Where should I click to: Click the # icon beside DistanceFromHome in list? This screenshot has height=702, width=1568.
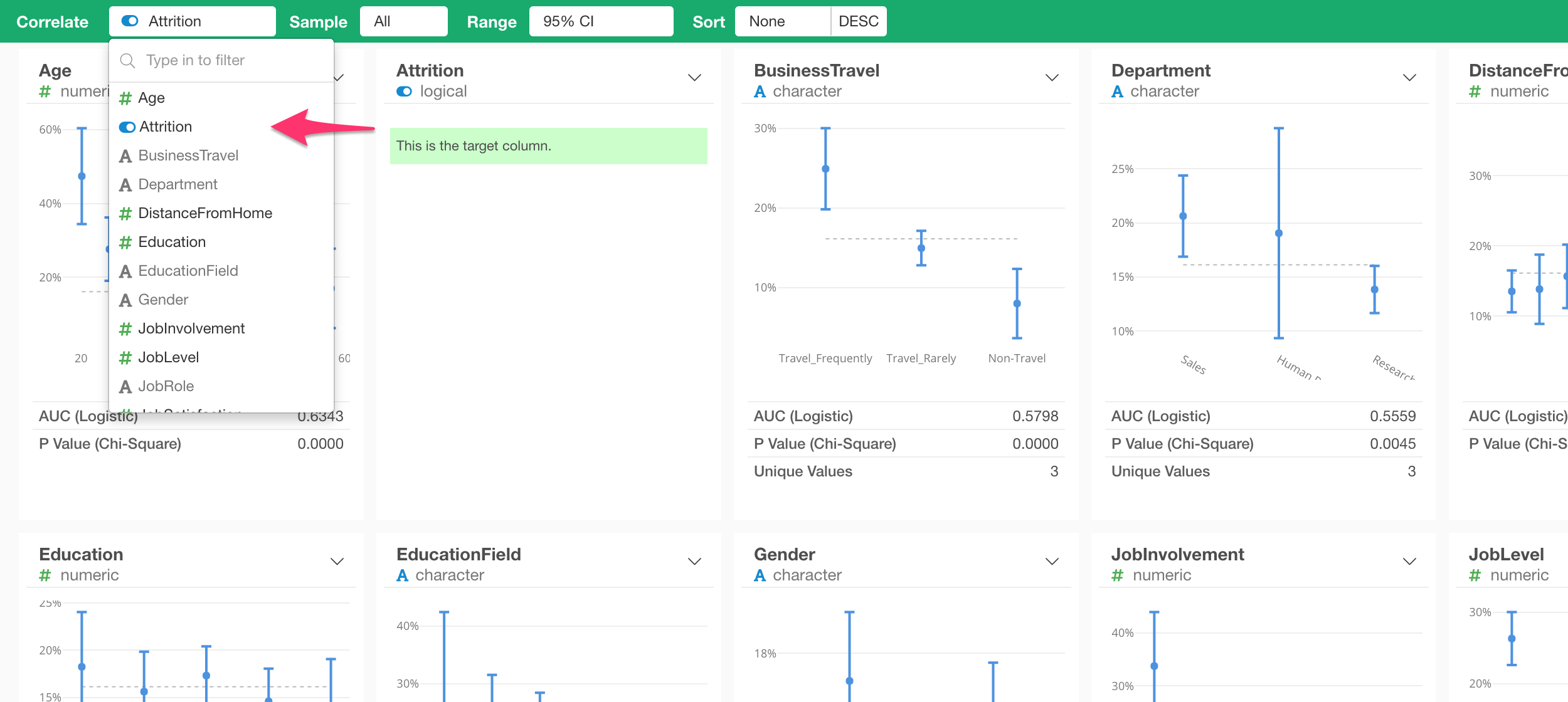pyautogui.click(x=125, y=213)
